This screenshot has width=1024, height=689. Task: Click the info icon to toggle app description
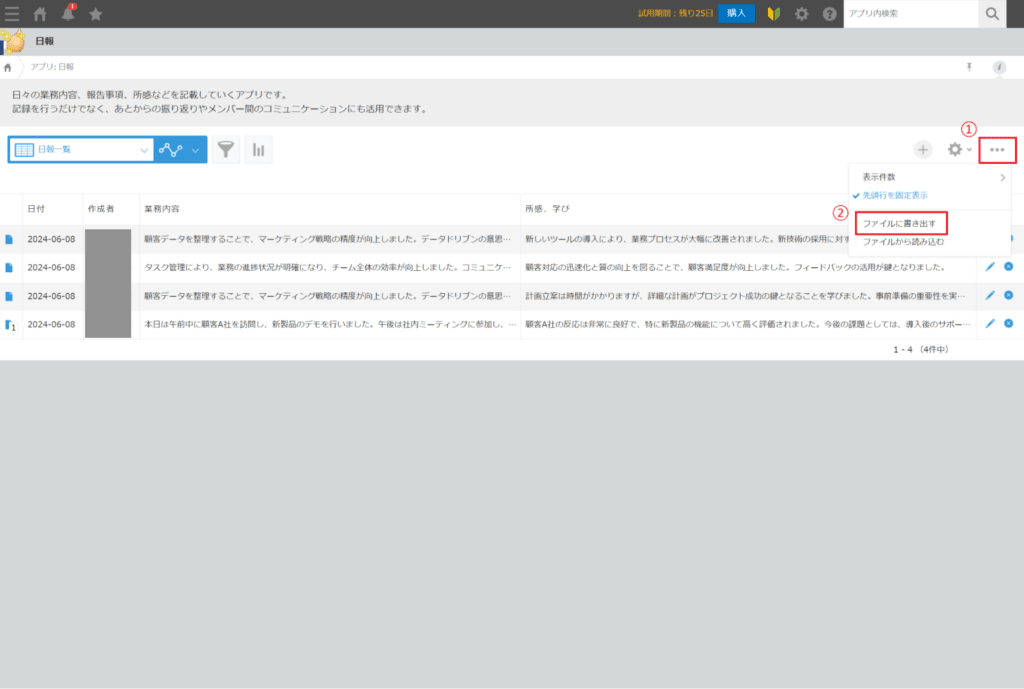pyautogui.click(x=999, y=67)
